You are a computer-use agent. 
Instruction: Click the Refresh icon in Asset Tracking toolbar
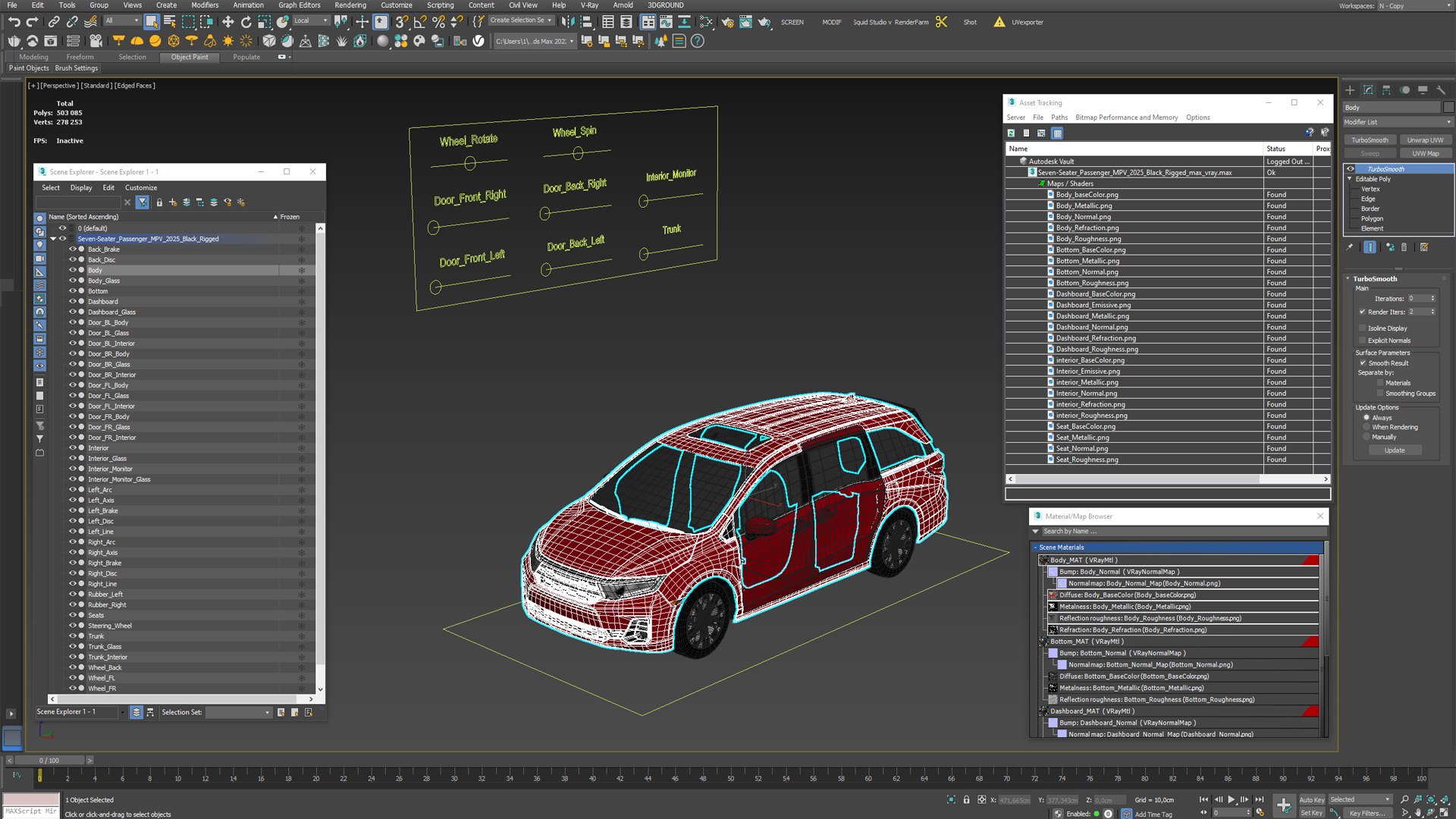1011,133
